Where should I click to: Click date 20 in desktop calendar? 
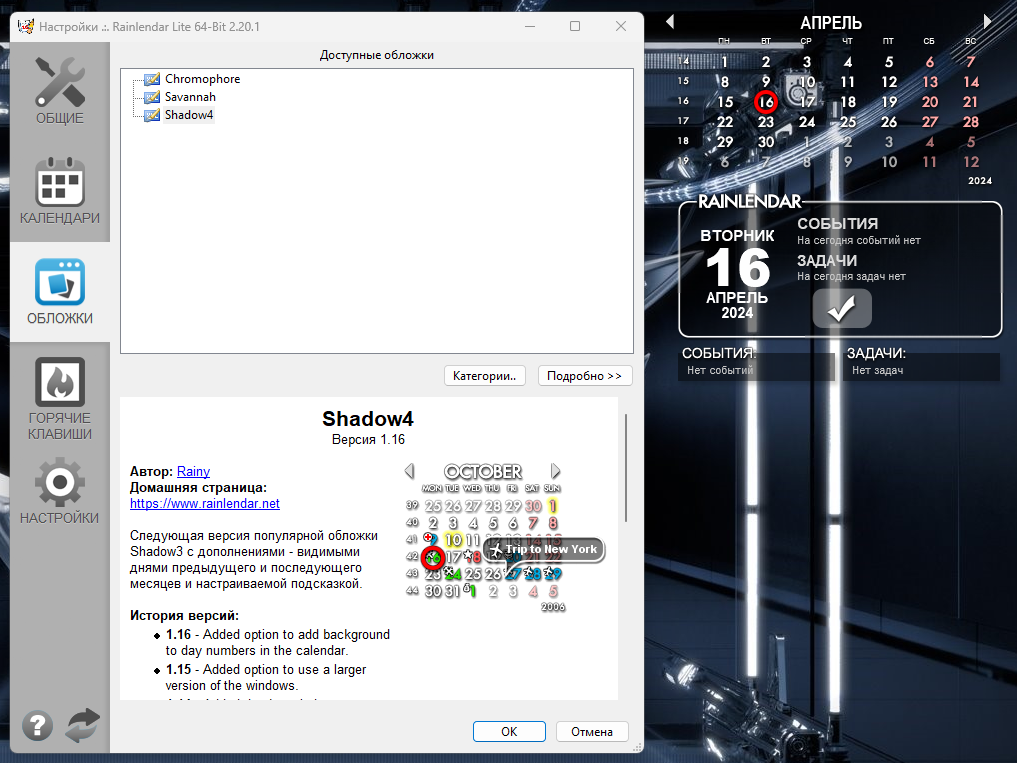click(930, 102)
